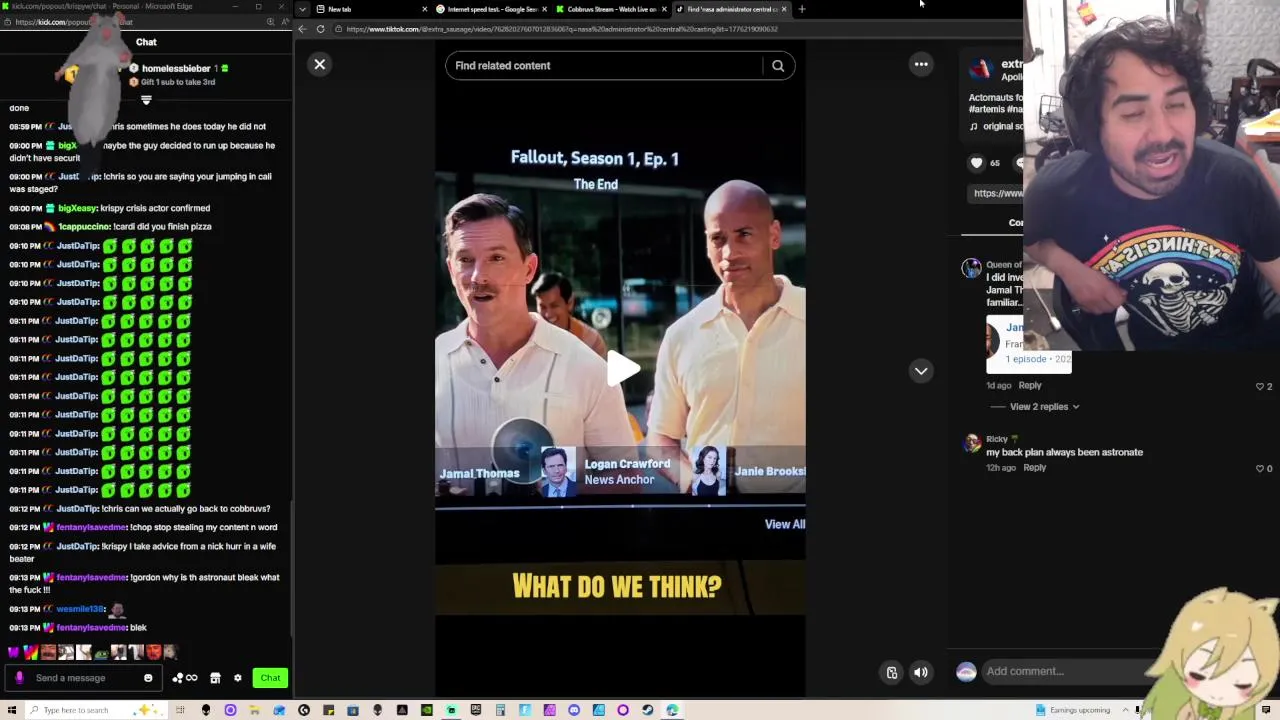Toggle the video volume speaker icon
This screenshot has width=1280, height=720.
tap(921, 672)
